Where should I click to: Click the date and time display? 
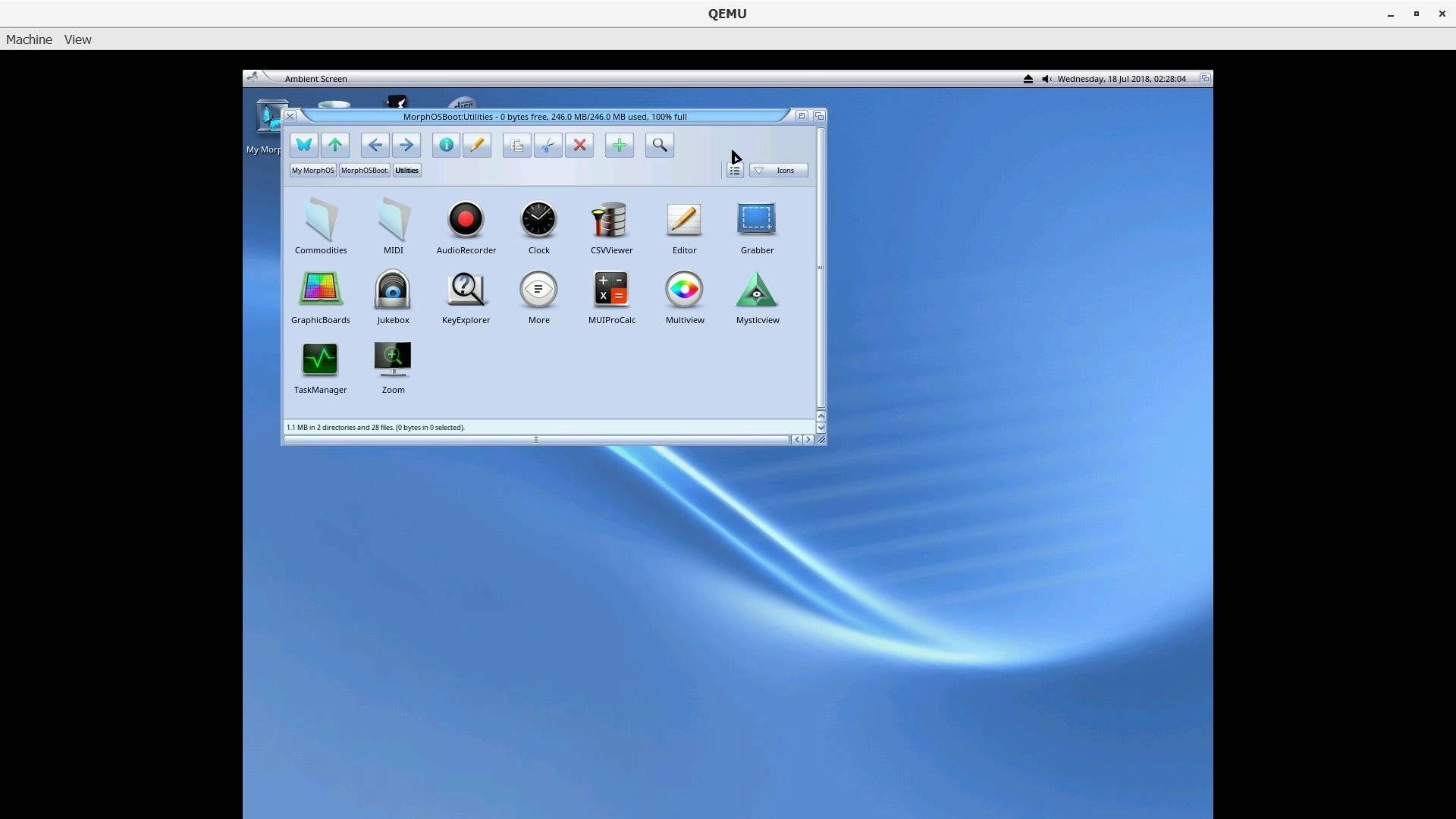[x=1122, y=79]
